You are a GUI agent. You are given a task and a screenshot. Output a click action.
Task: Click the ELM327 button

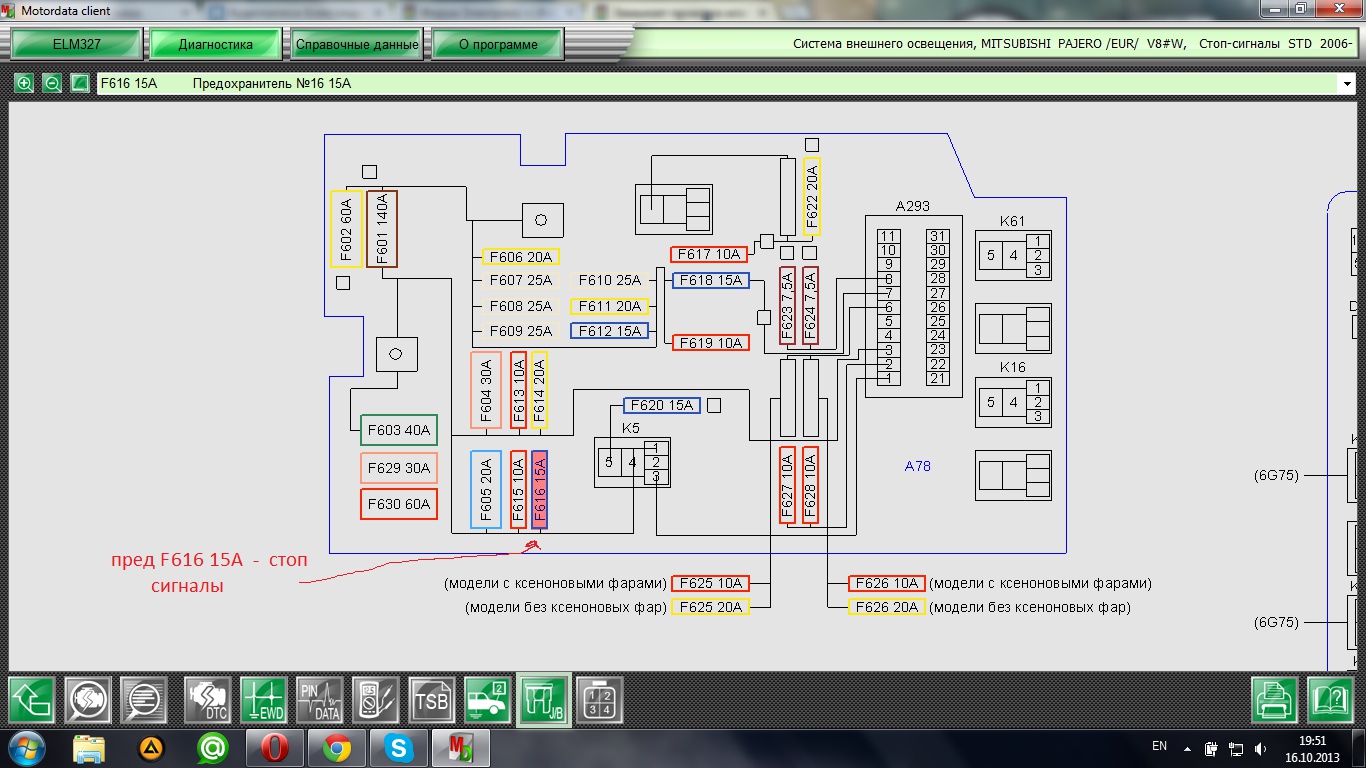point(76,44)
